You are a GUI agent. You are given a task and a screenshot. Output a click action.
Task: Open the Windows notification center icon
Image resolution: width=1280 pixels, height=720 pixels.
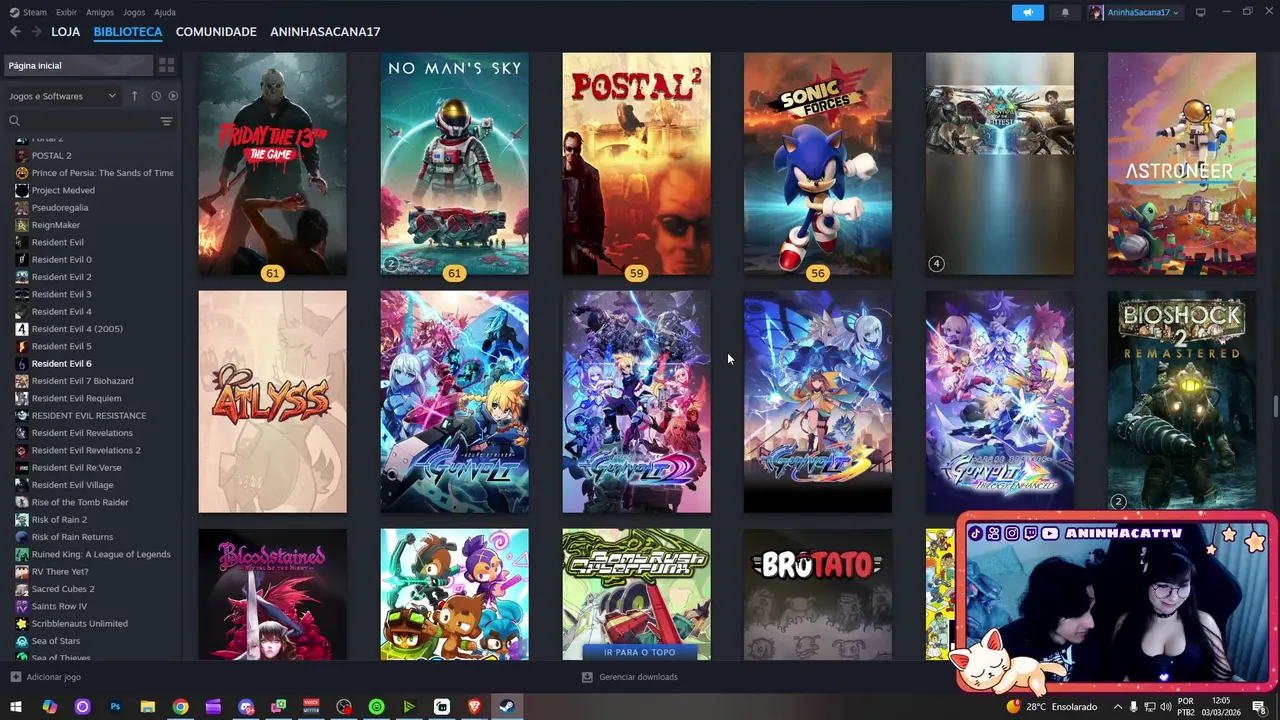(1258, 707)
